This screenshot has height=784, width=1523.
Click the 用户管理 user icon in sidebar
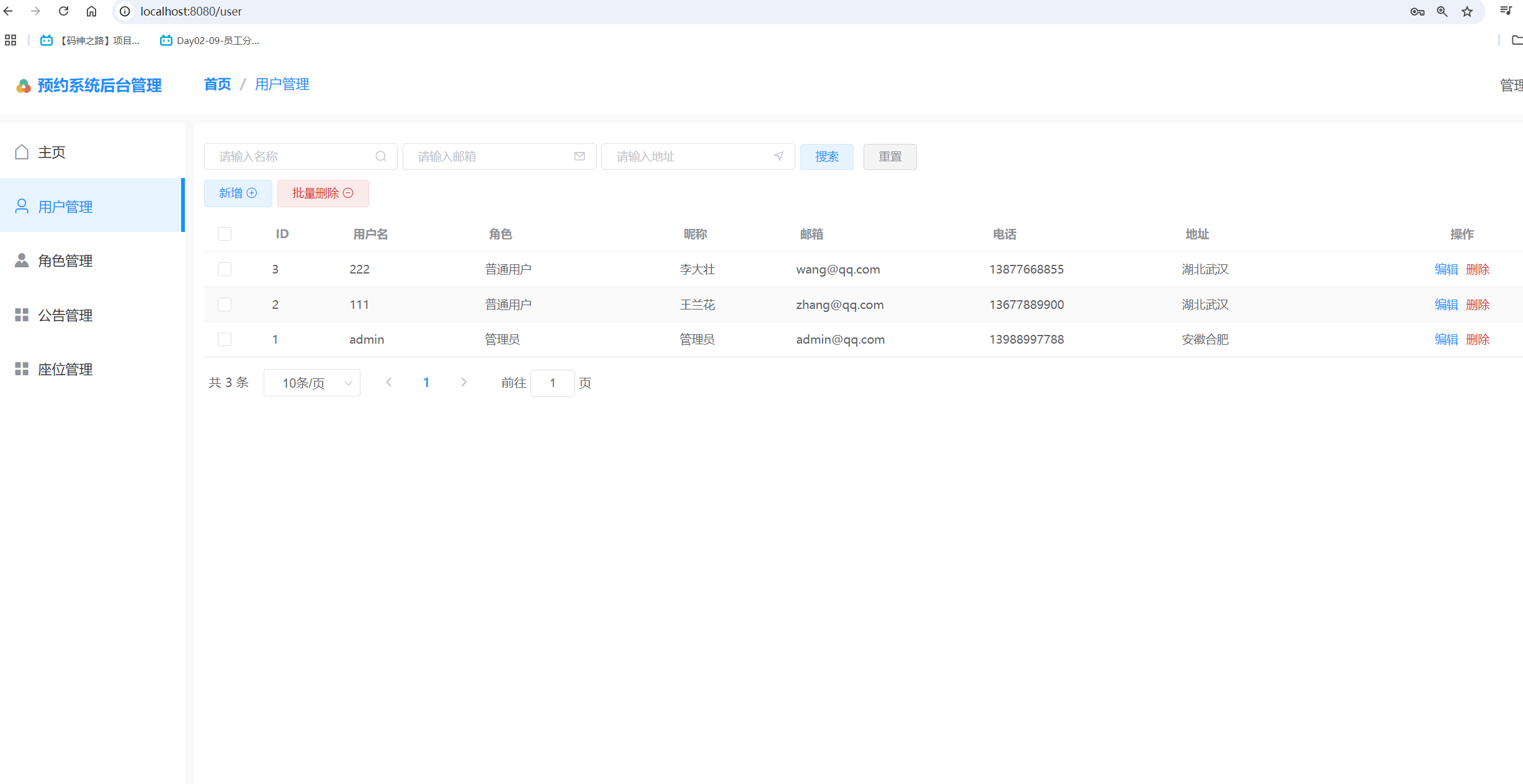pyautogui.click(x=22, y=205)
